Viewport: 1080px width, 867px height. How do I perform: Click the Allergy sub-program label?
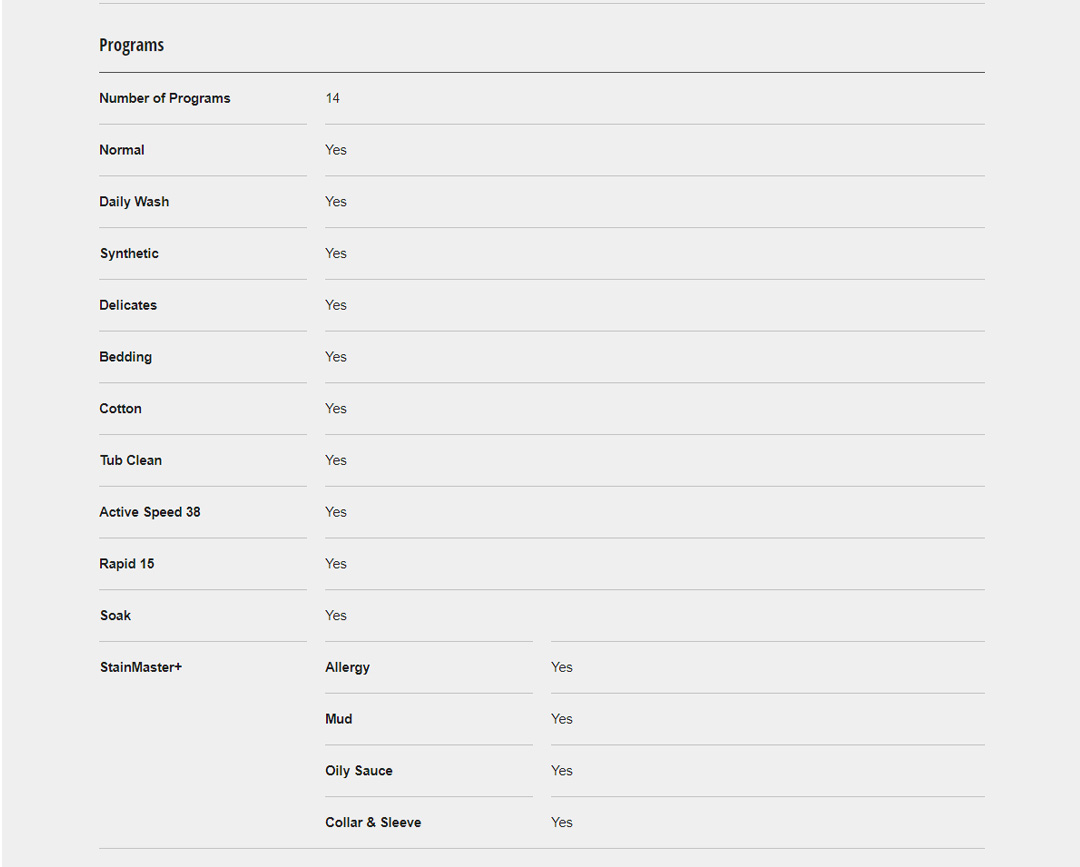point(348,667)
